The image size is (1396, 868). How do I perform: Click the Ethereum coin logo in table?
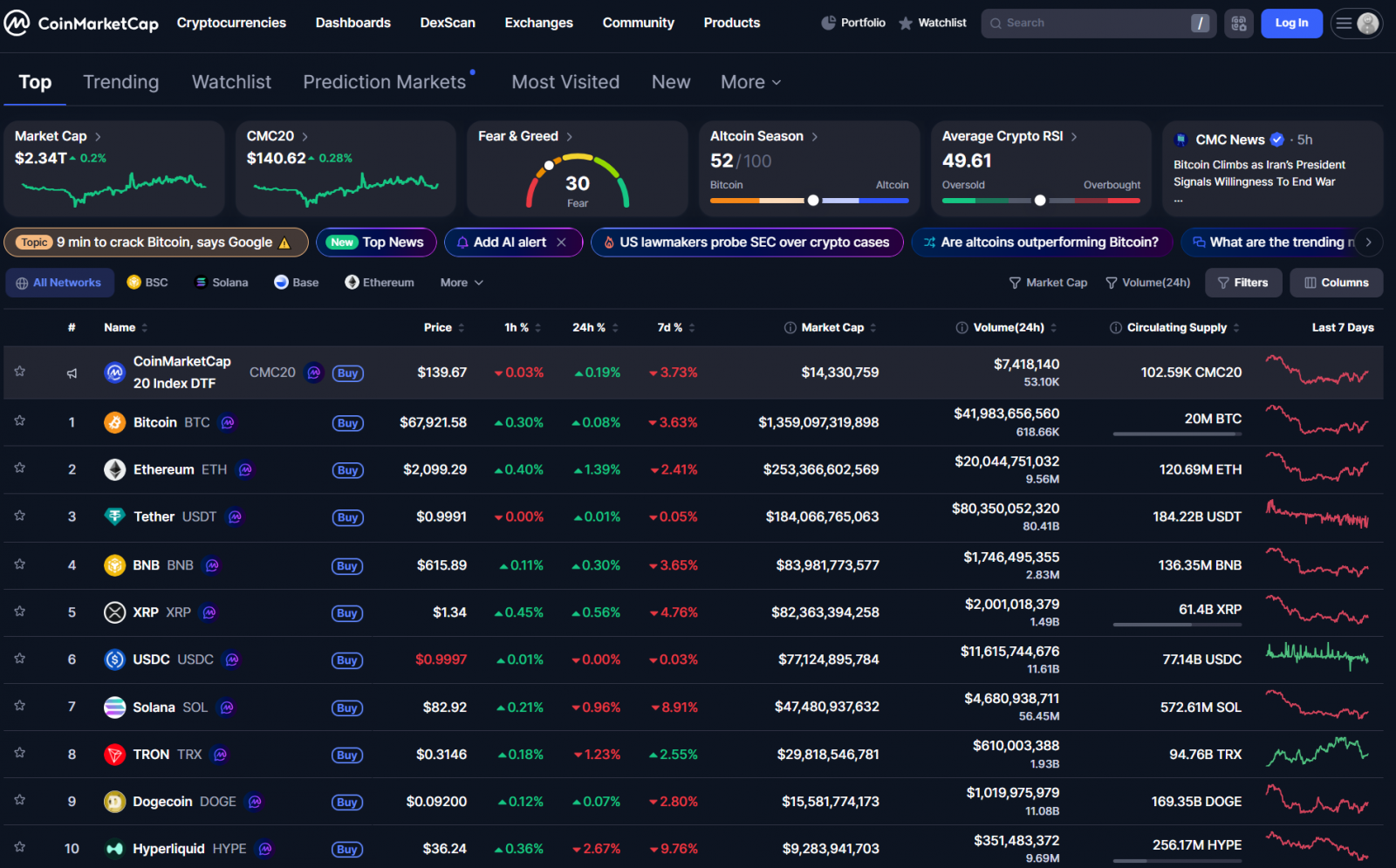pos(114,469)
